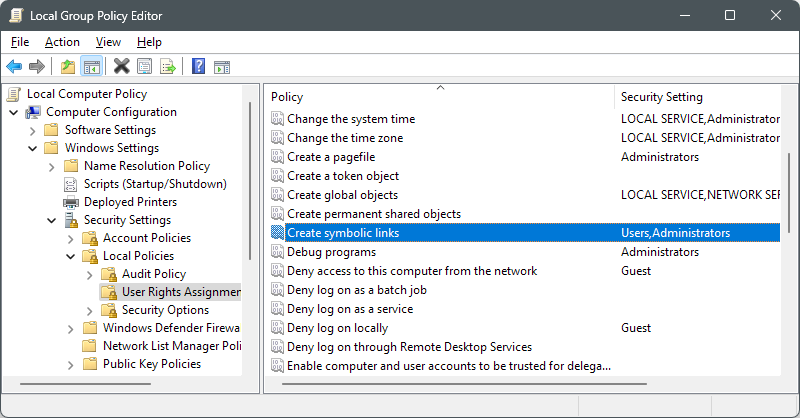
Task: Open the Action menu
Action: coord(62,42)
